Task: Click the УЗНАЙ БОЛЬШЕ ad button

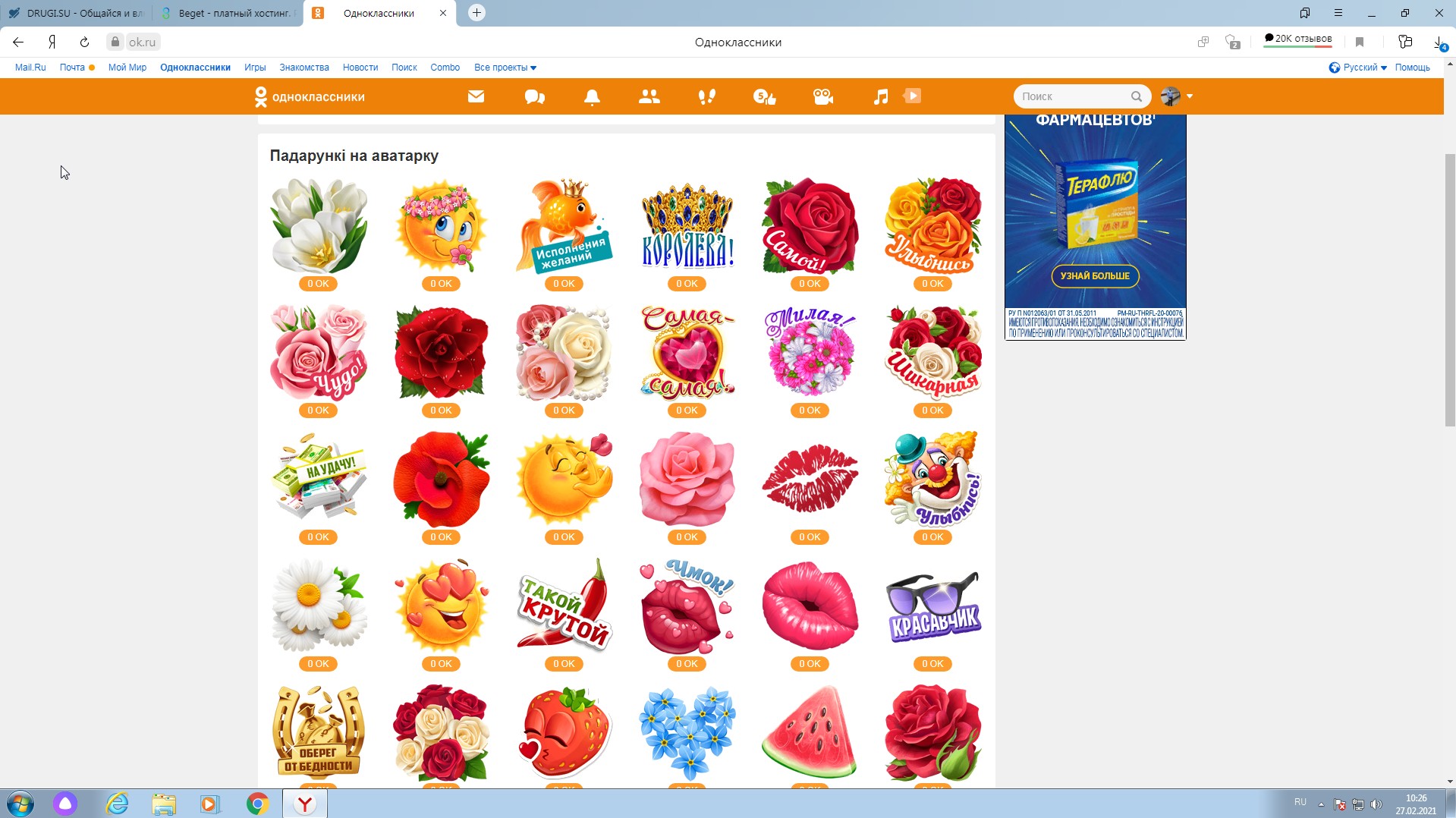Action: (x=1095, y=276)
